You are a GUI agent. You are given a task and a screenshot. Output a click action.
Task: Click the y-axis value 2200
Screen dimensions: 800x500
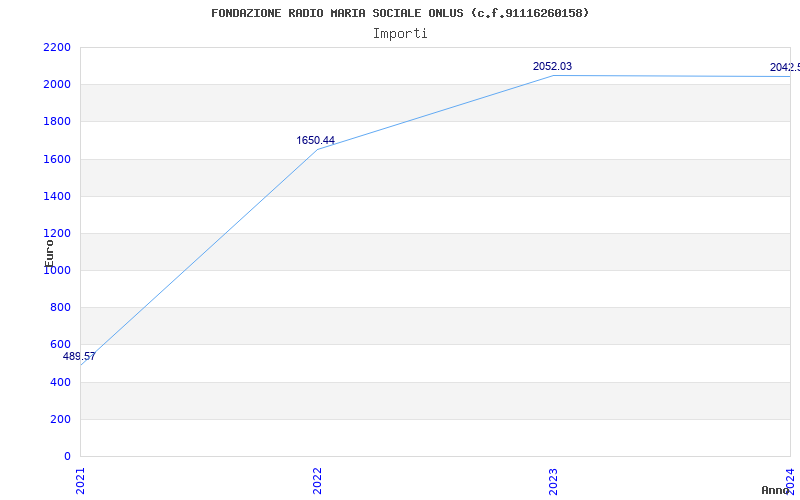pos(57,47)
